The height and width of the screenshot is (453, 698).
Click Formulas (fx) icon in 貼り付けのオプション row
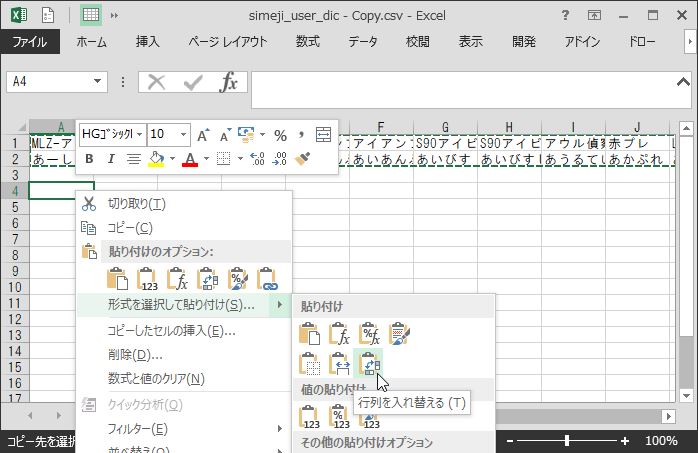pyautogui.click(x=177, y=279)
